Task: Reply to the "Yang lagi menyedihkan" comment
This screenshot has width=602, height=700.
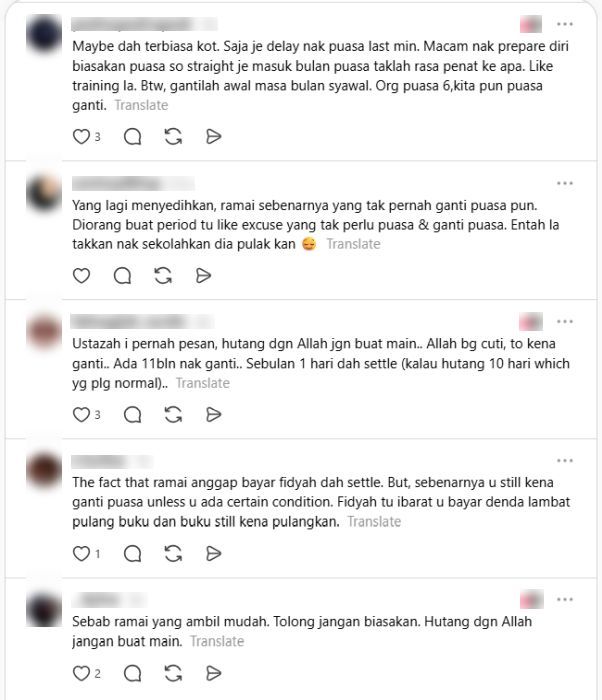Action: 122,275
